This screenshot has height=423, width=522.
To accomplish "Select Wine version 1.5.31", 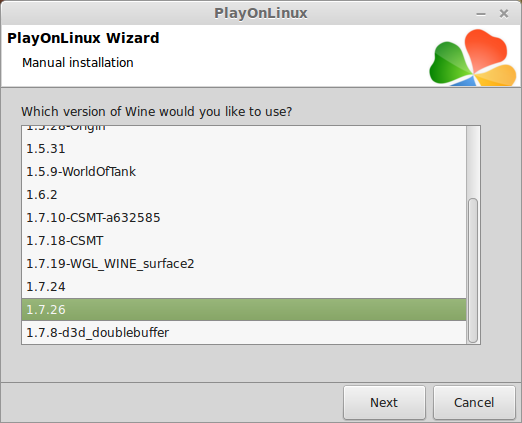I will coord(244,149).
